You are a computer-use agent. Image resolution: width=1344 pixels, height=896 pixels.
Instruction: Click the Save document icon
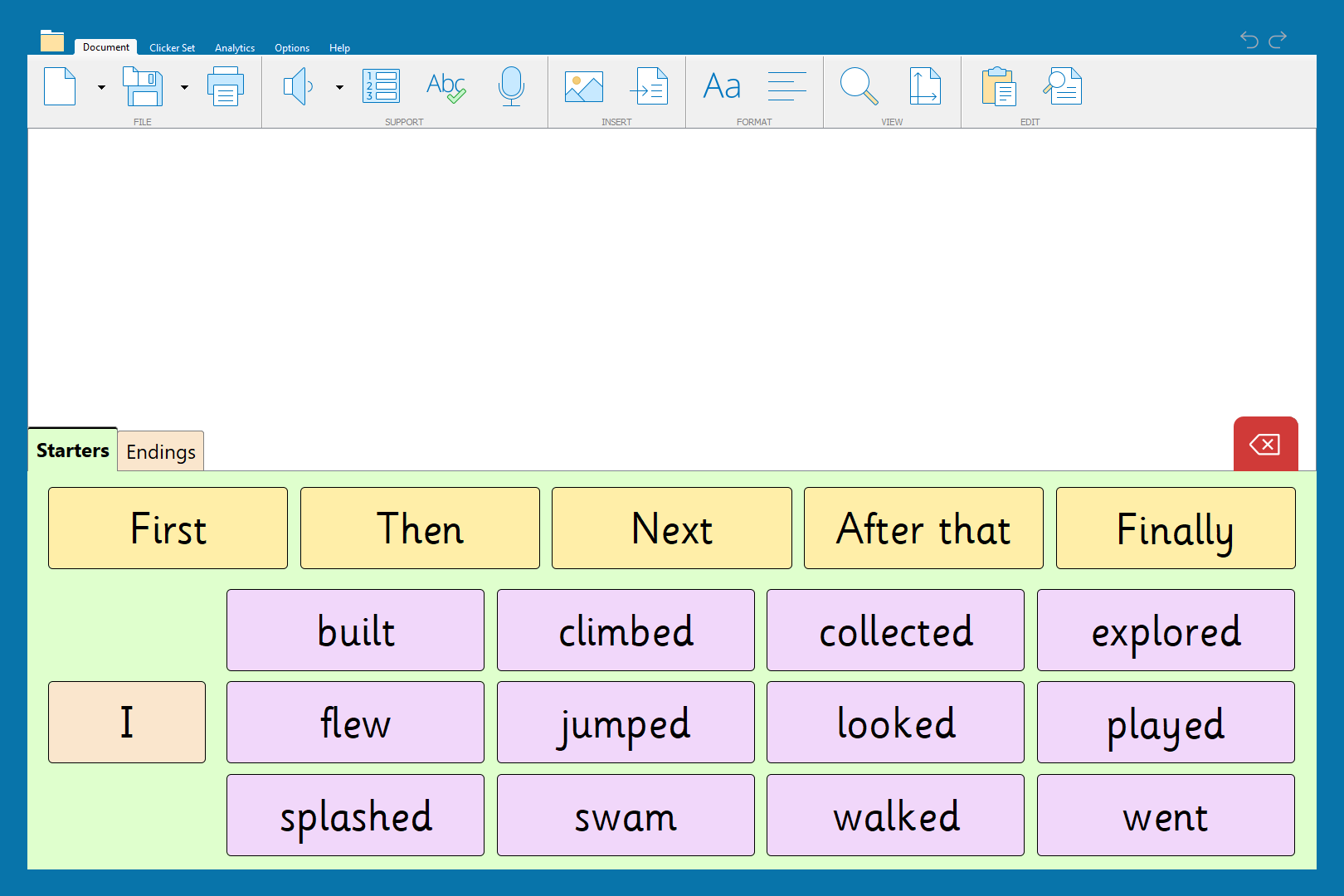click(x=143, y=86)
